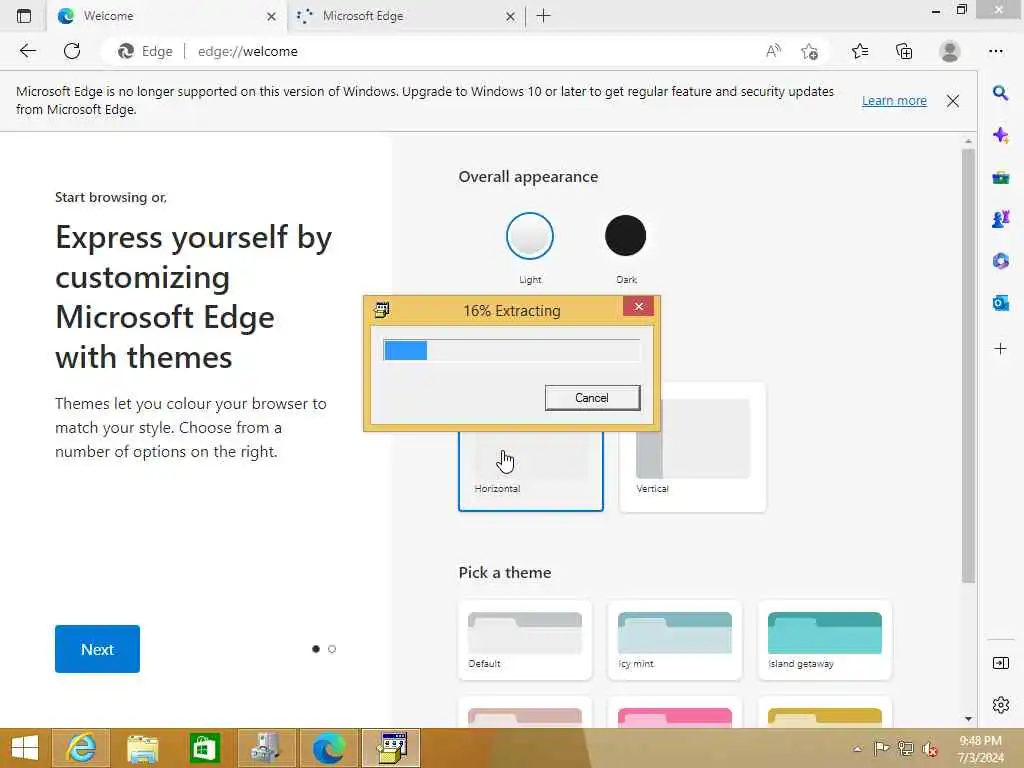Pick the Icy mint theme
This screenshot has height=768, width=1024.
pyautogui.click(x=675, y=640)
